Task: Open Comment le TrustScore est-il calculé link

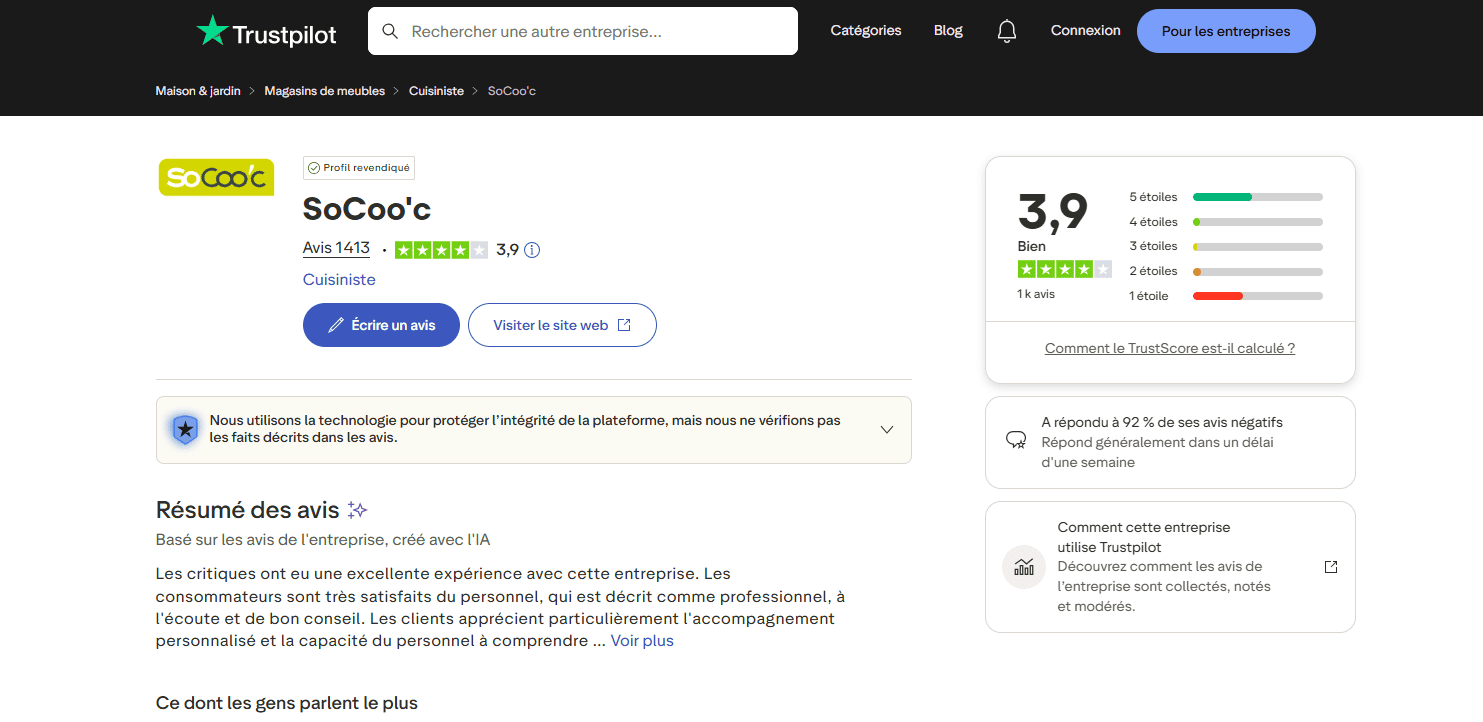Action: pos(1169,348)
